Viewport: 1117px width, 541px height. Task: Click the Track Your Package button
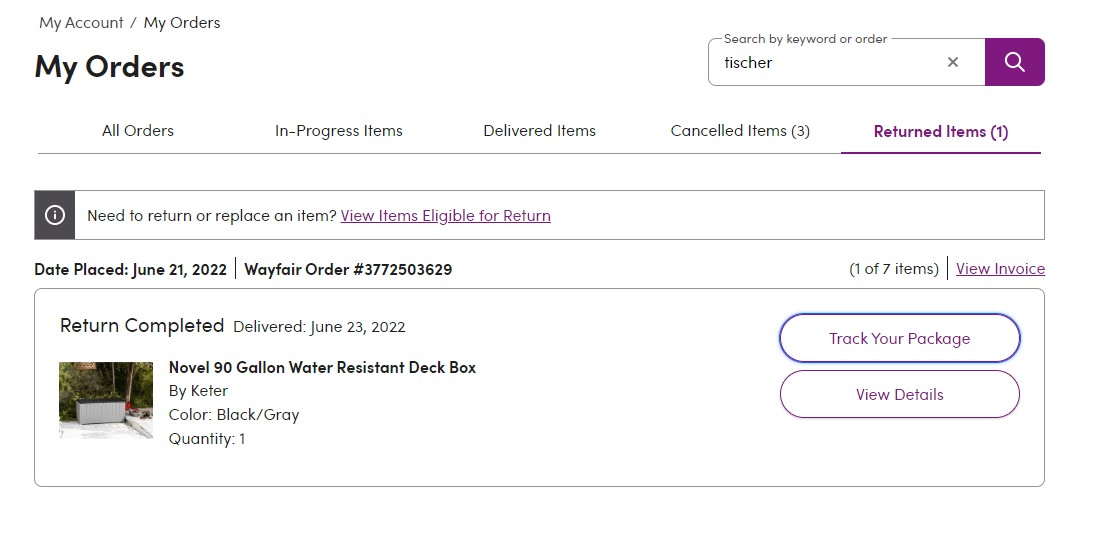click(900, 339)
